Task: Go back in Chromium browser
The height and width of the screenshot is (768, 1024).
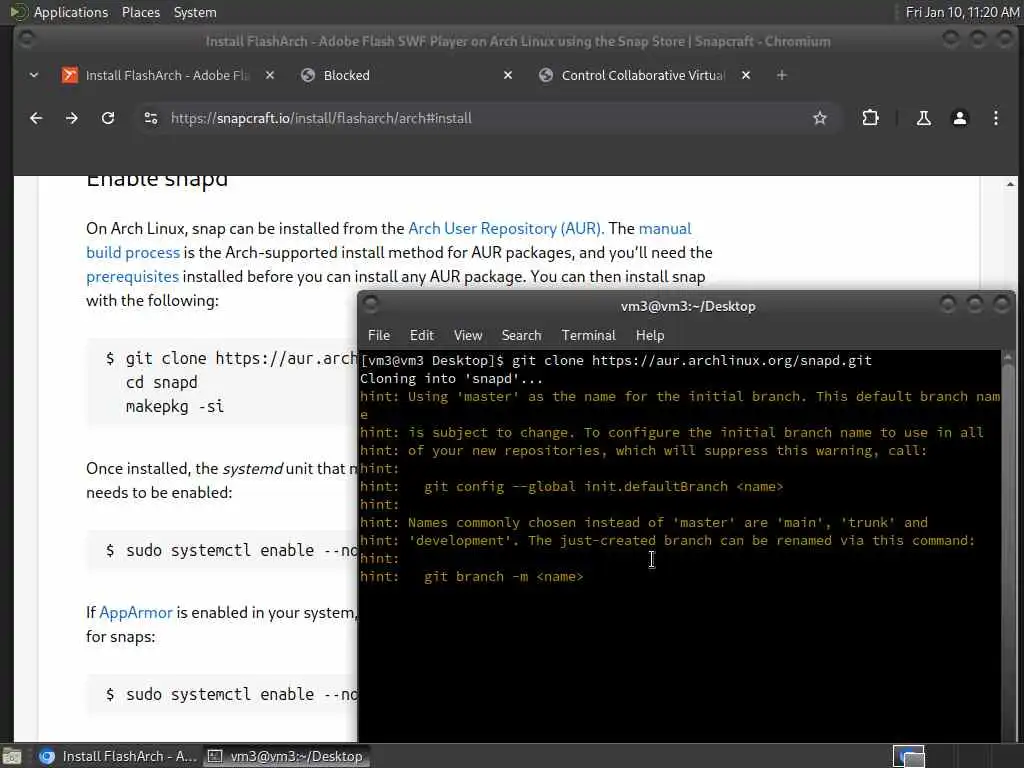Action: 36,118
